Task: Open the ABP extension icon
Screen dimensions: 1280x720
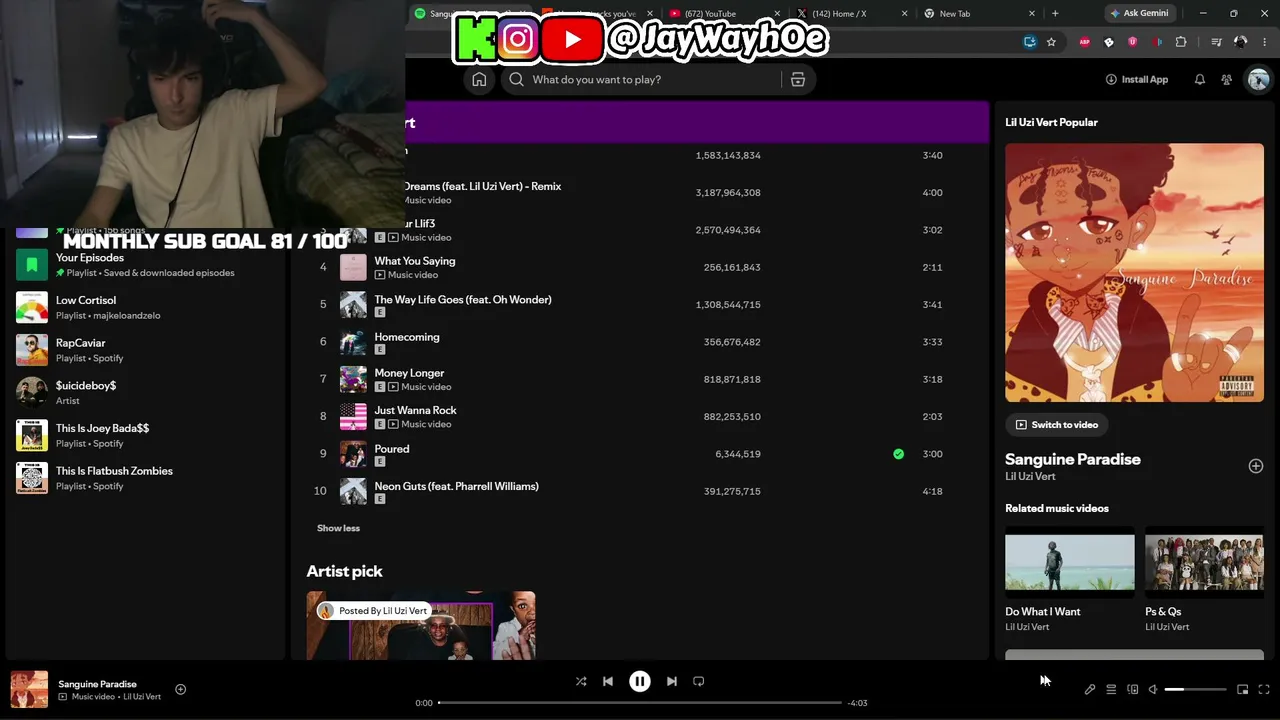Action: [x=1085, y=42]
